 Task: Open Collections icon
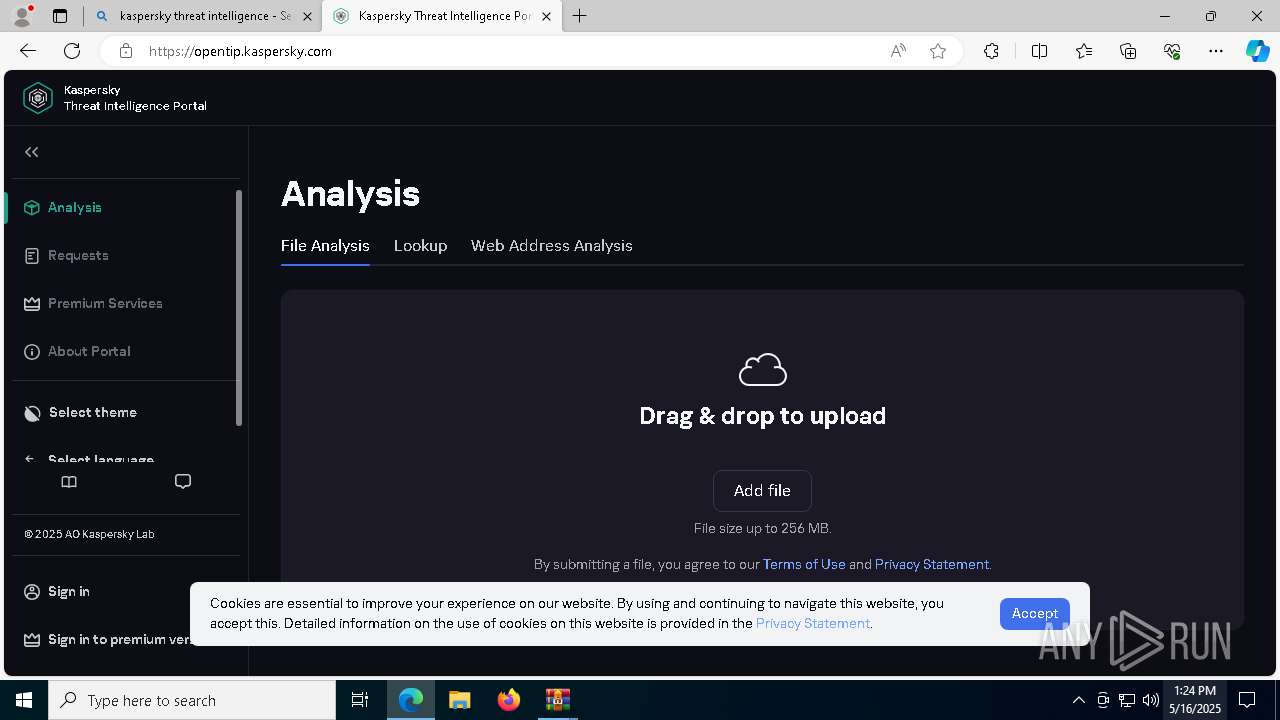pos(1128,51)
